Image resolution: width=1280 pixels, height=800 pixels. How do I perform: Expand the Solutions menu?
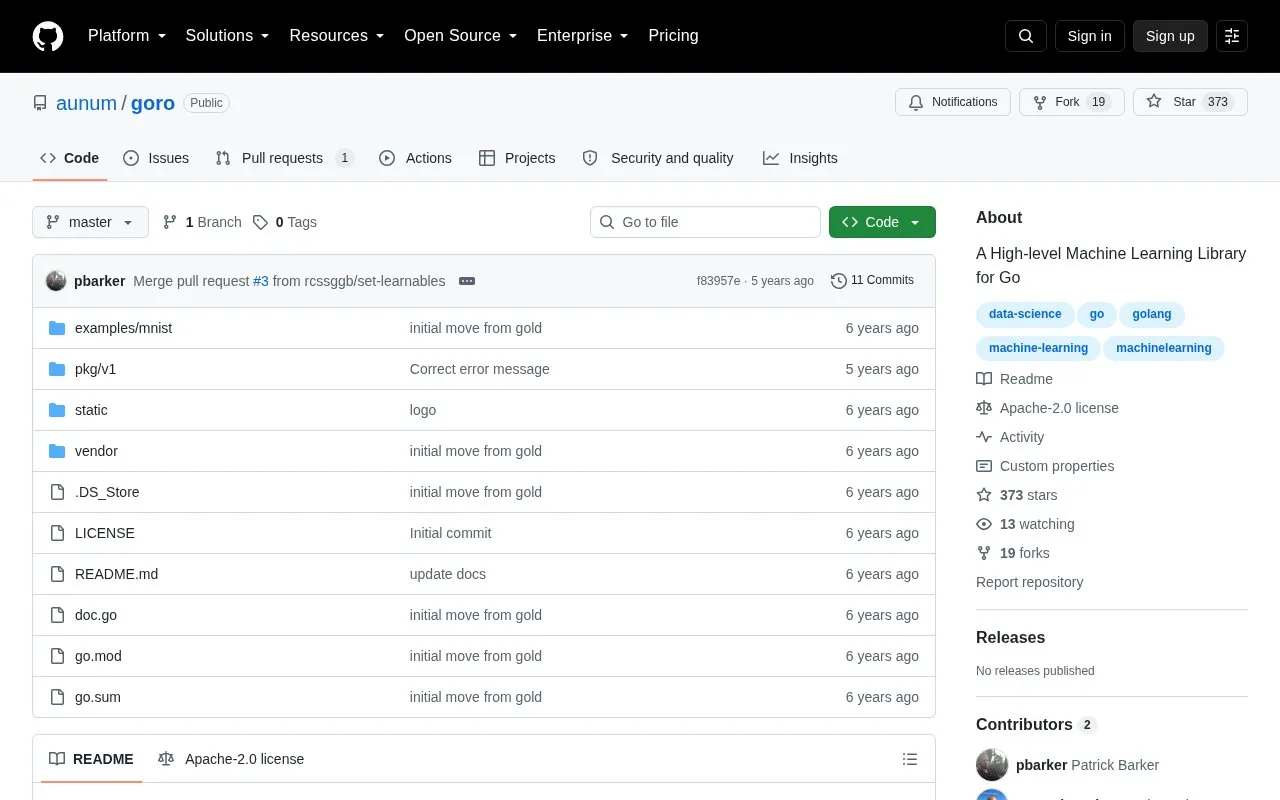(228, 36)
